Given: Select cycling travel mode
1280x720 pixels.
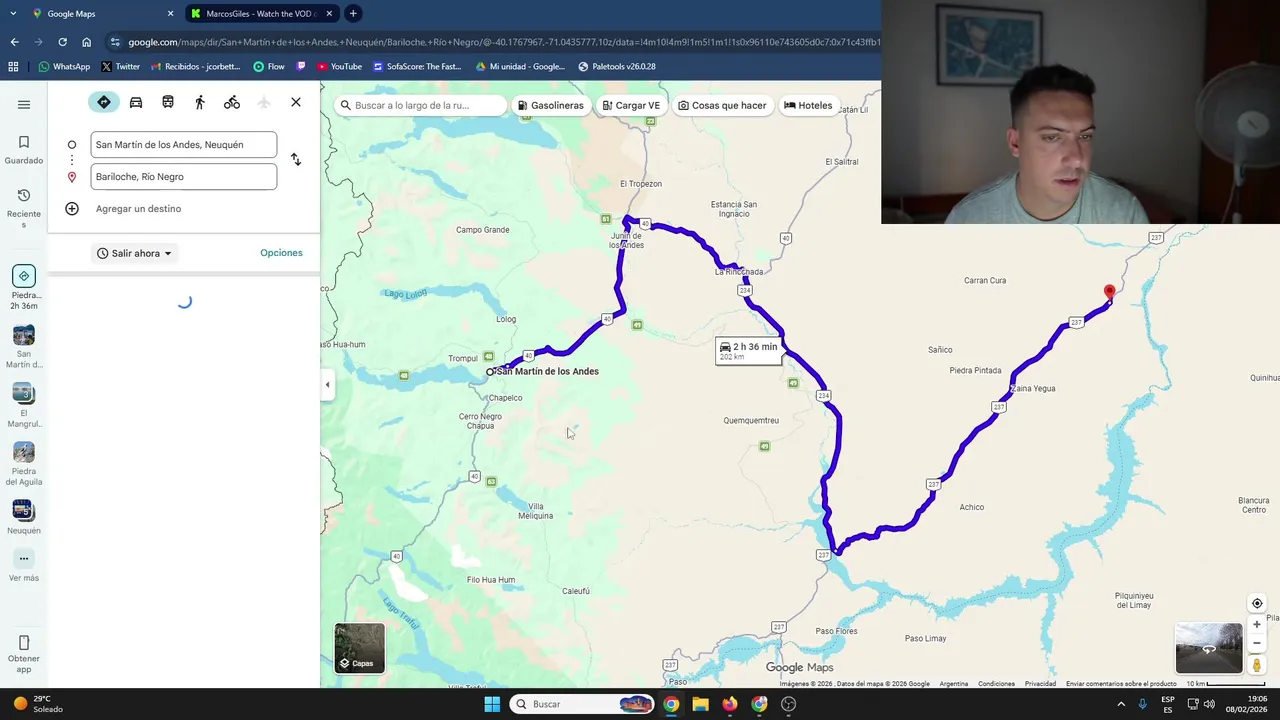Looking at the screenshot, I should pos(232,102).
